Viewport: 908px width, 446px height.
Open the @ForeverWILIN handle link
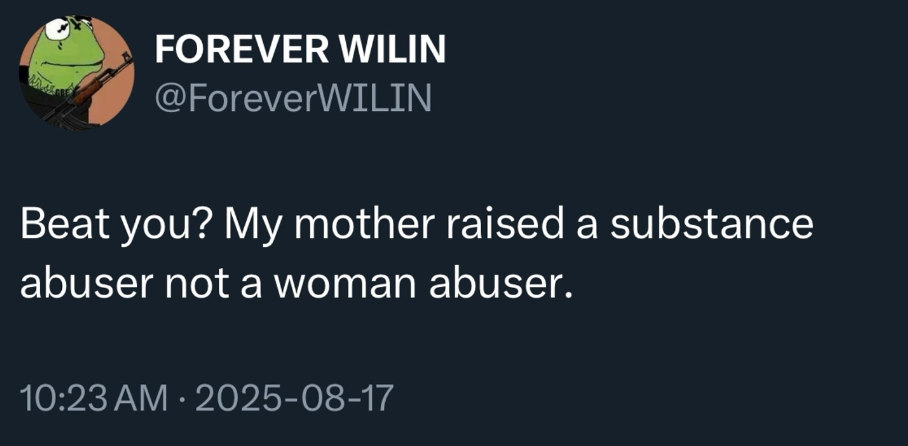coord(293,97)
